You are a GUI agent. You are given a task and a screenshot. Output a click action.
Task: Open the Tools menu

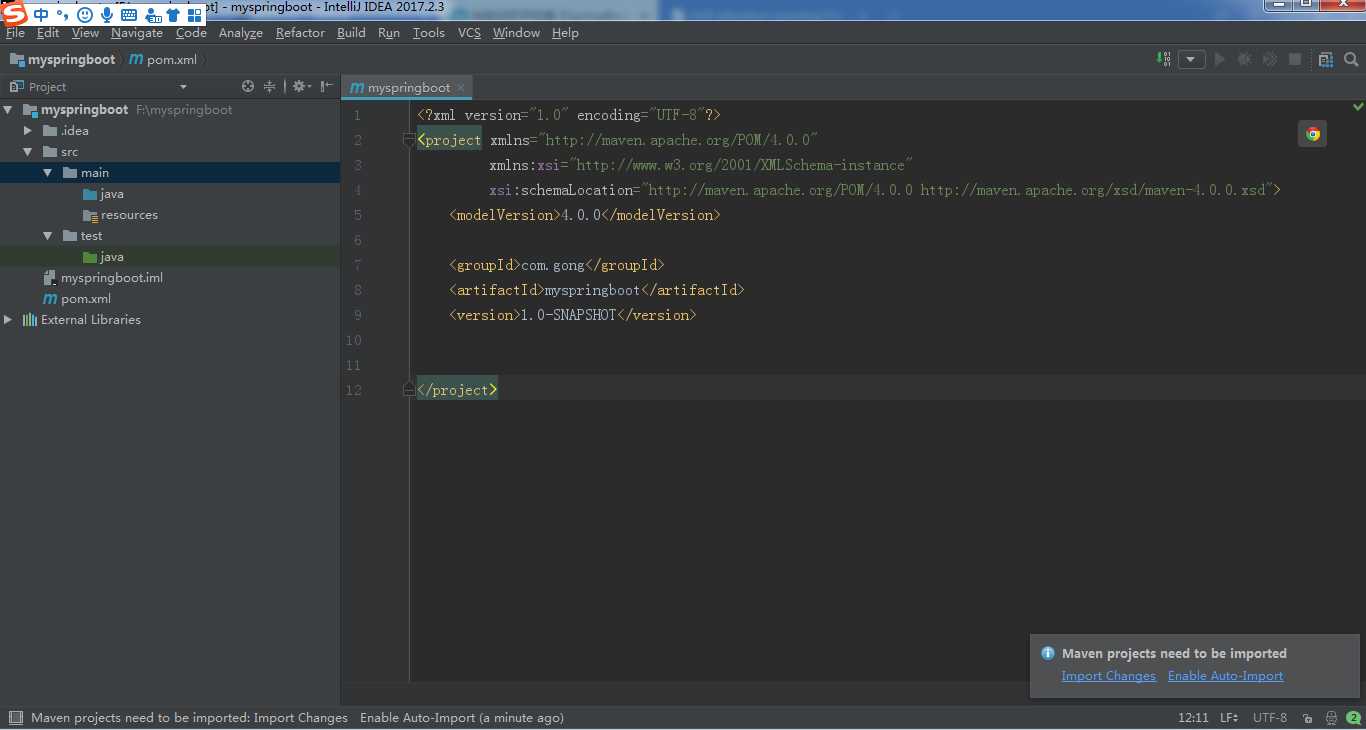click(x=429, y=33)
